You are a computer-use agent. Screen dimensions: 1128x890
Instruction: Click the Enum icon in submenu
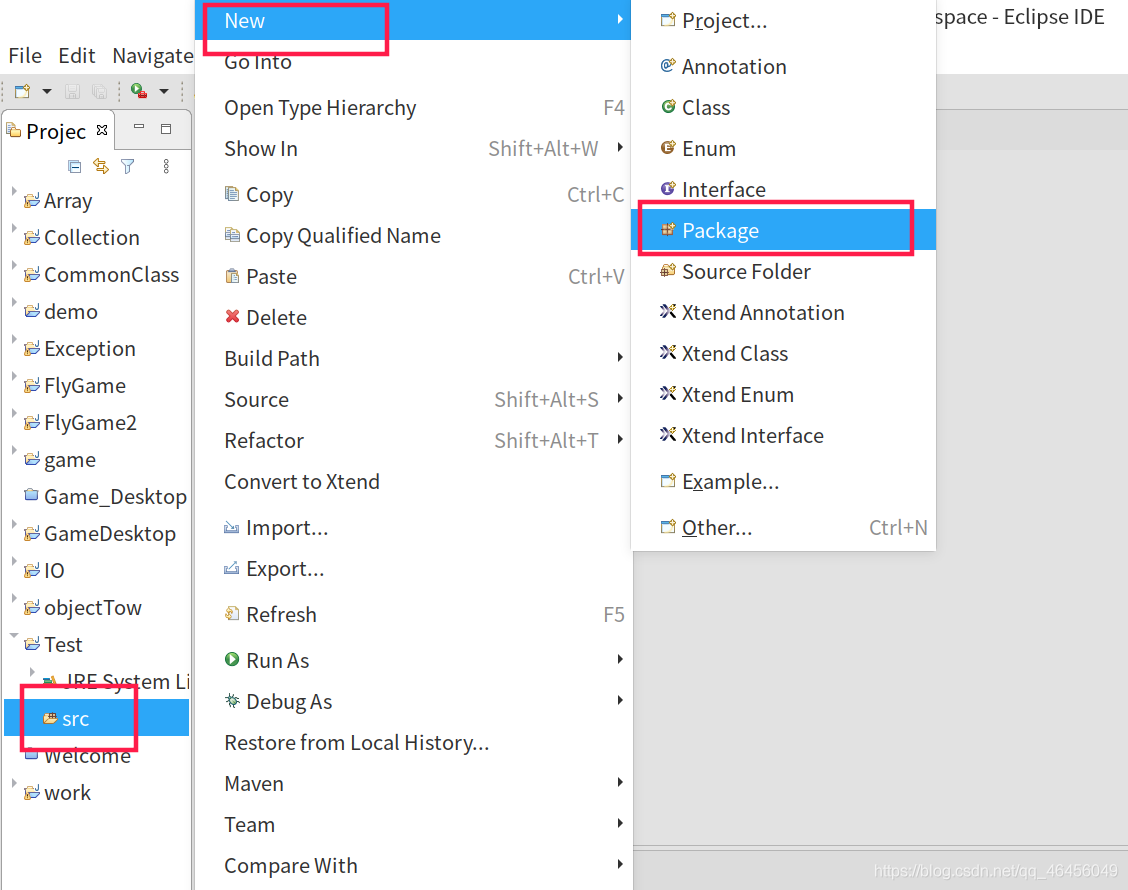pos(668,147)
